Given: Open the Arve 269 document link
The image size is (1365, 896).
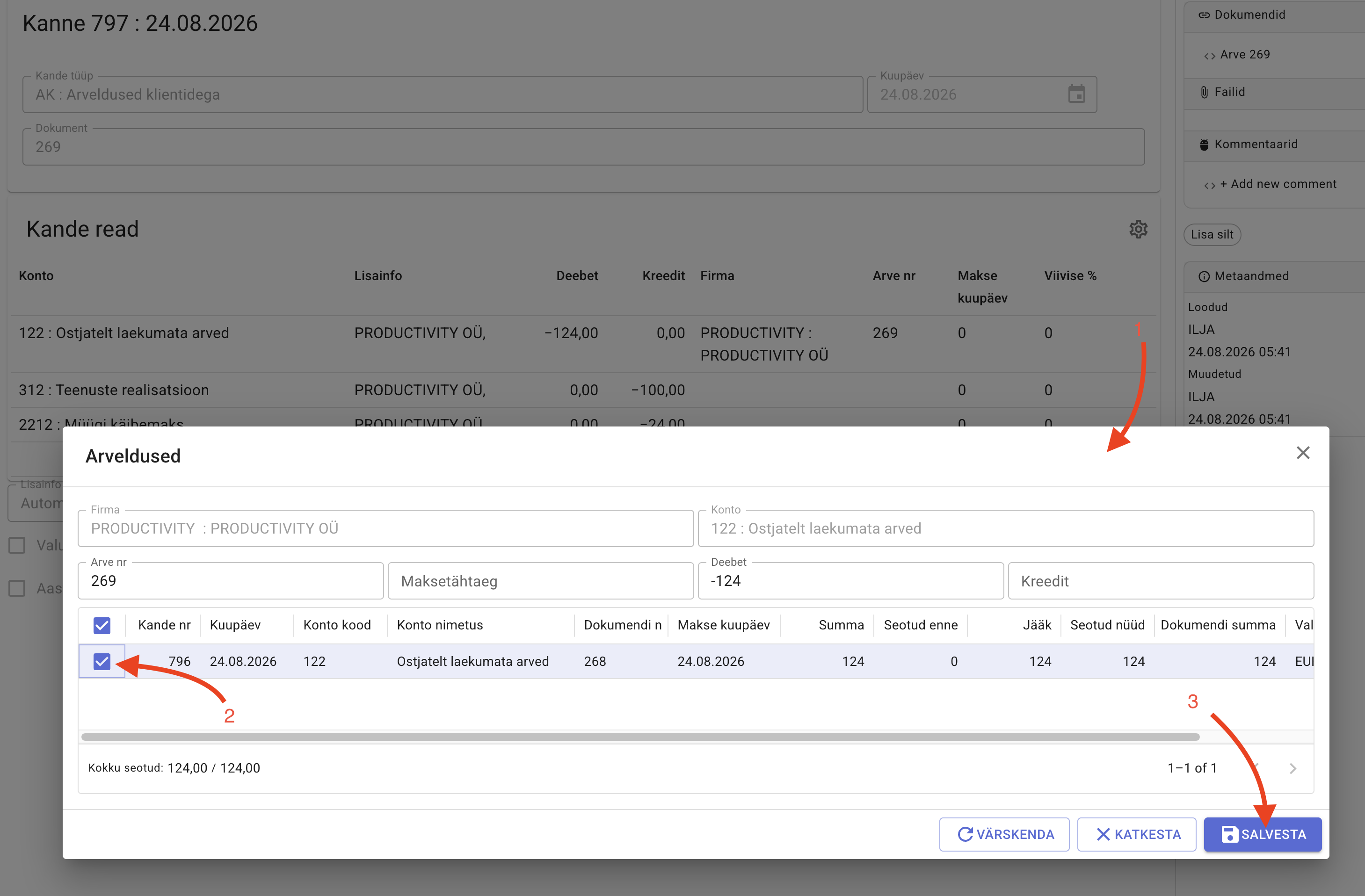Looking at the screenshot, I should [x=1245, y=54].
